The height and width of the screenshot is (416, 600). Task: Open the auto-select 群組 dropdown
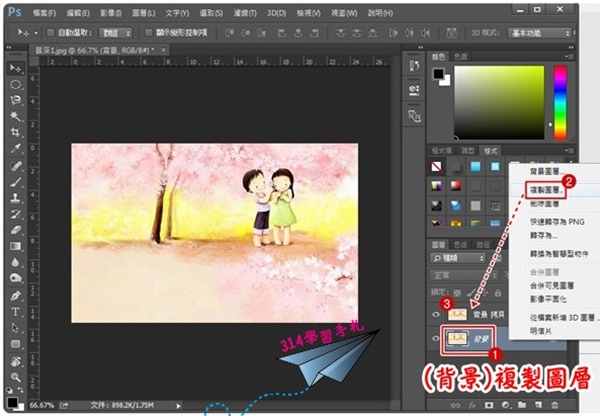[116, 33]
